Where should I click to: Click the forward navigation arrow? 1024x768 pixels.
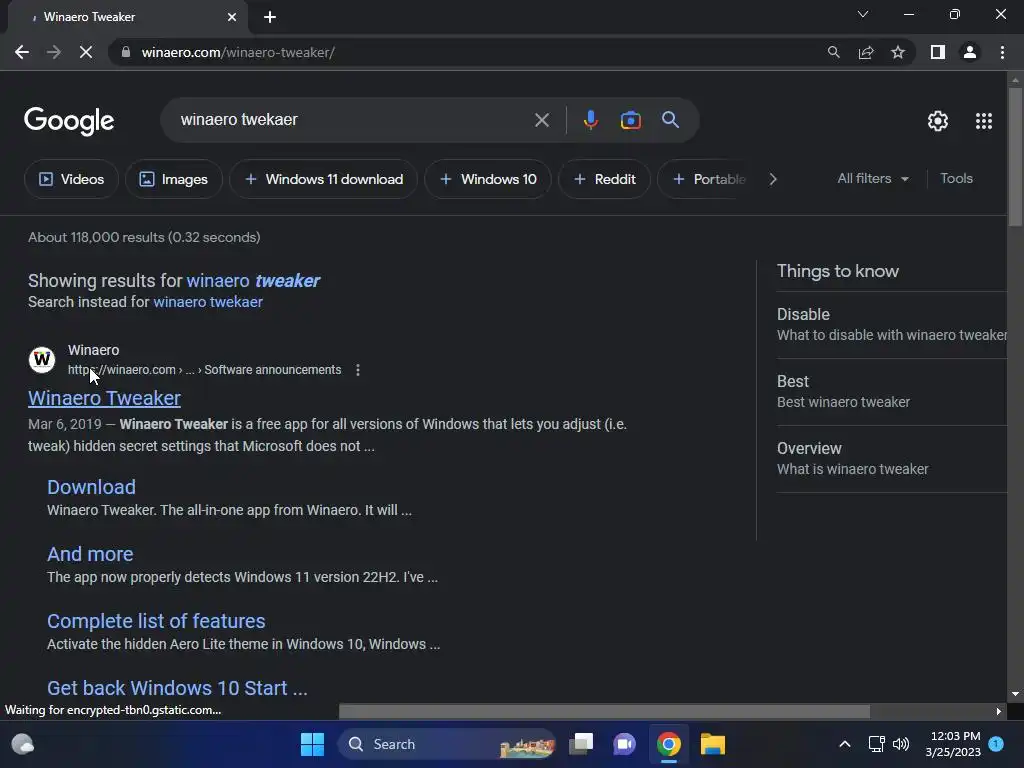54,52
